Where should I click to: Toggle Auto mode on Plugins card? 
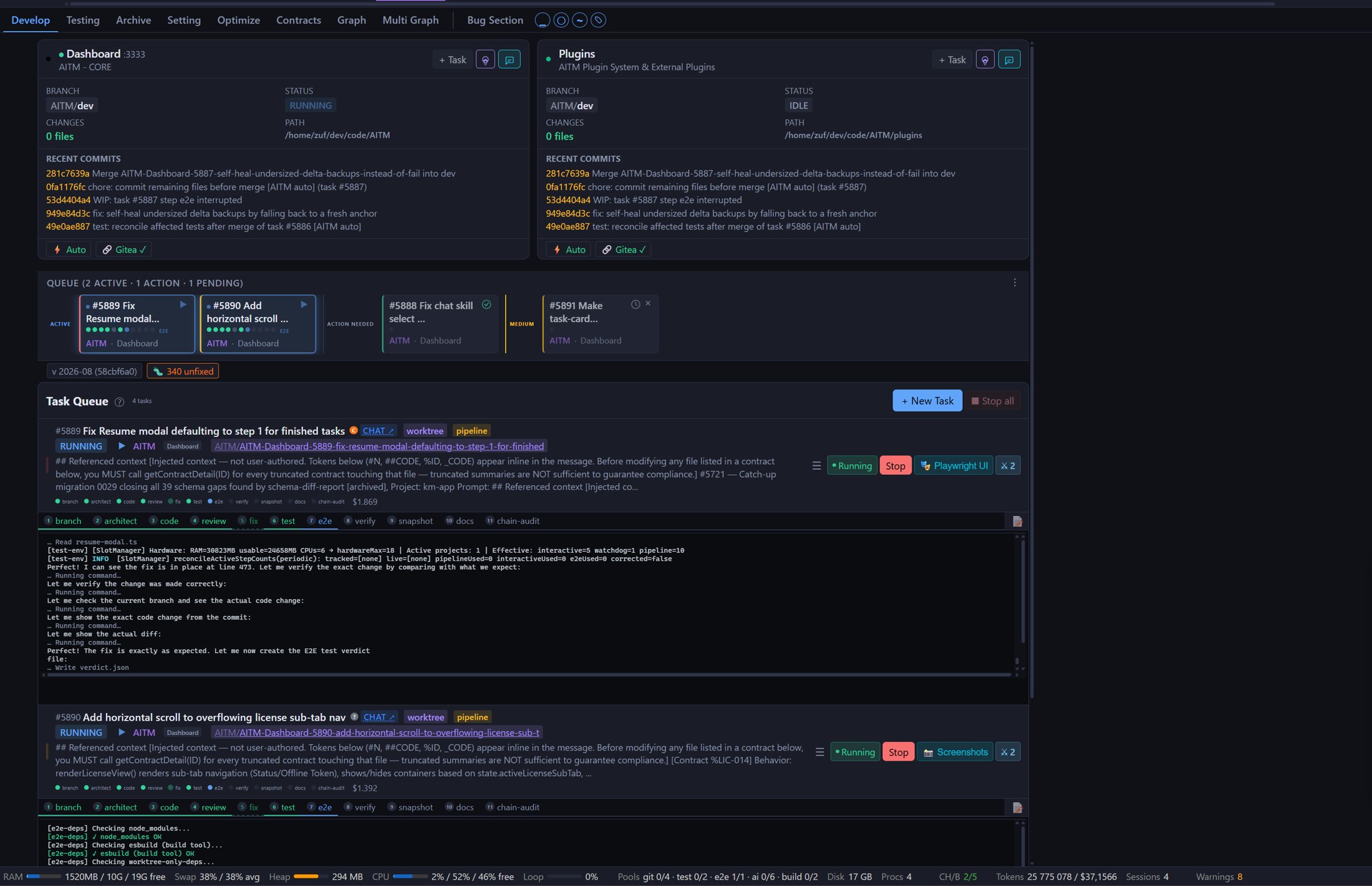click(569, 250)
